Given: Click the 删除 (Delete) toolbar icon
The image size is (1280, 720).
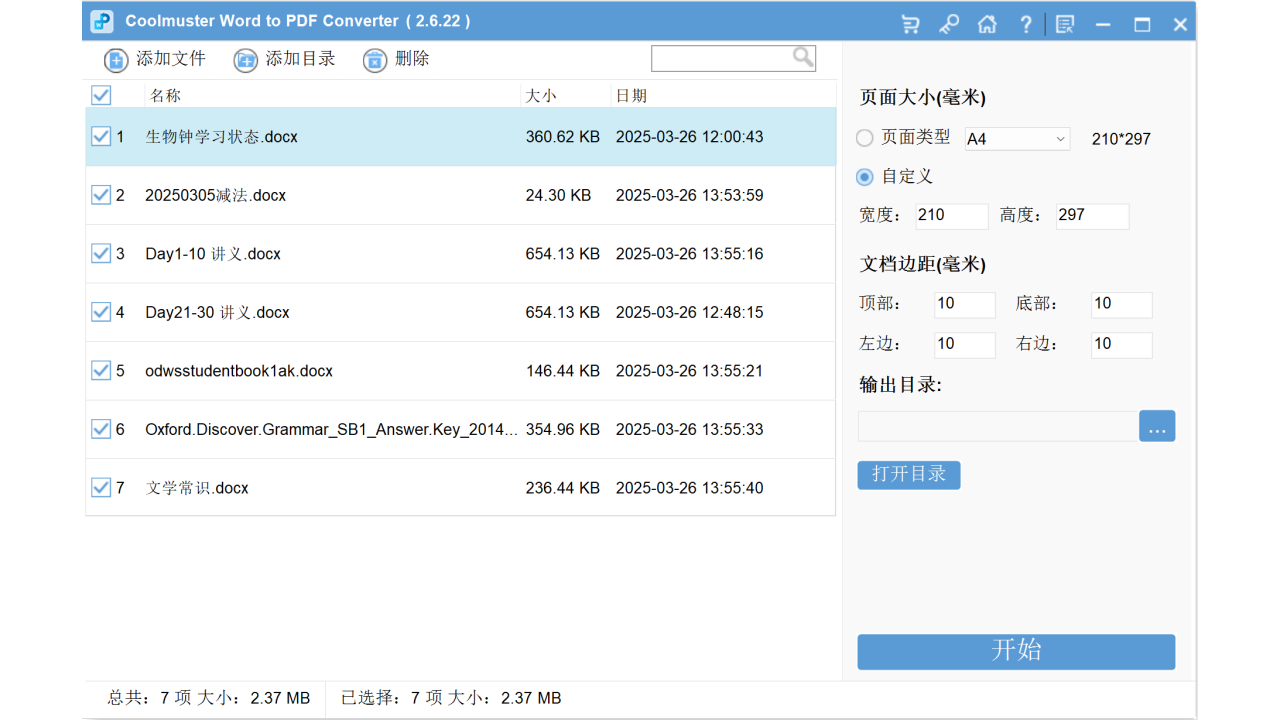Looking at the screenshot, I should 374,59.
